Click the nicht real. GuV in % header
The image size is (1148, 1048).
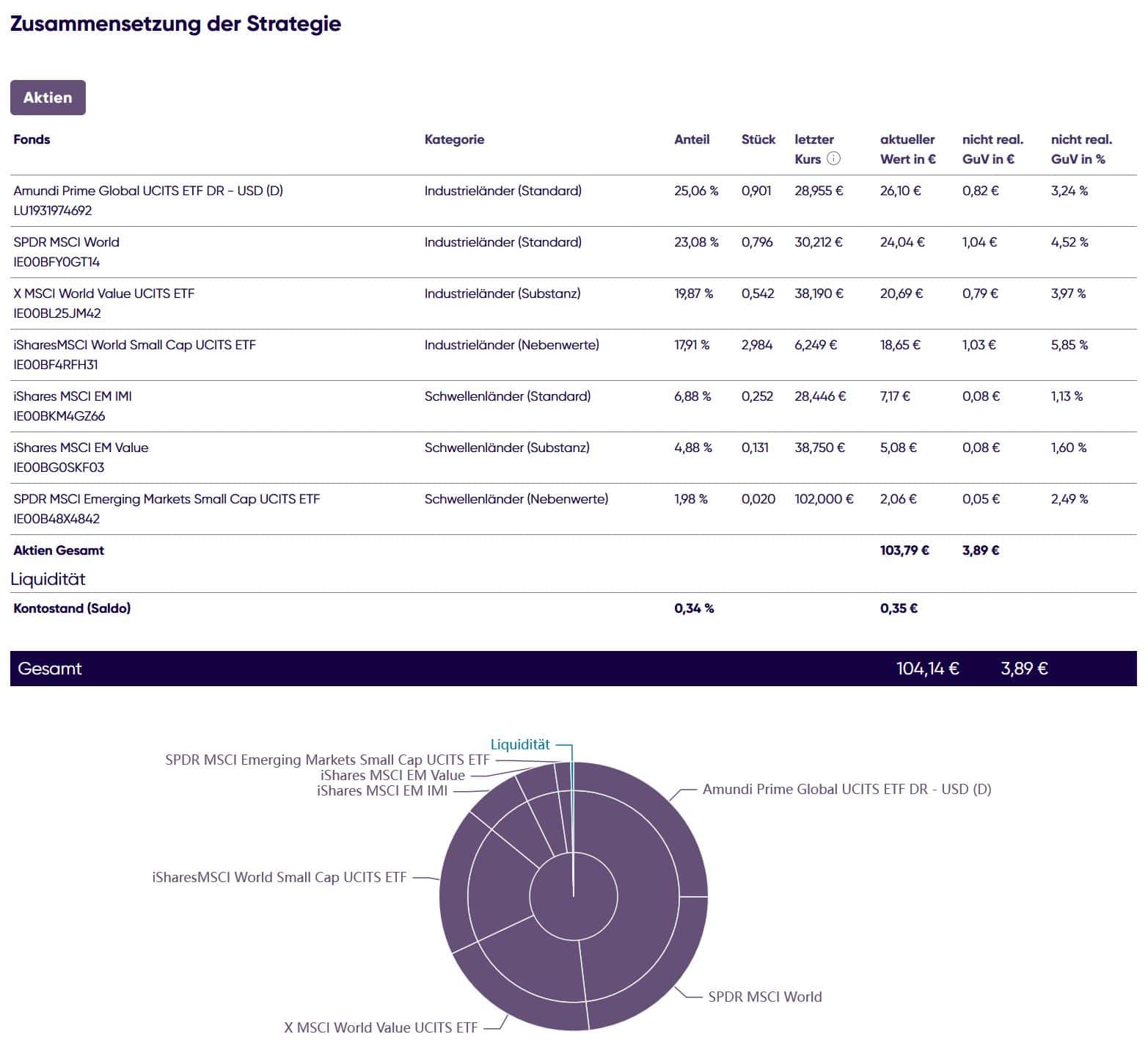(x=1081, y=149)
